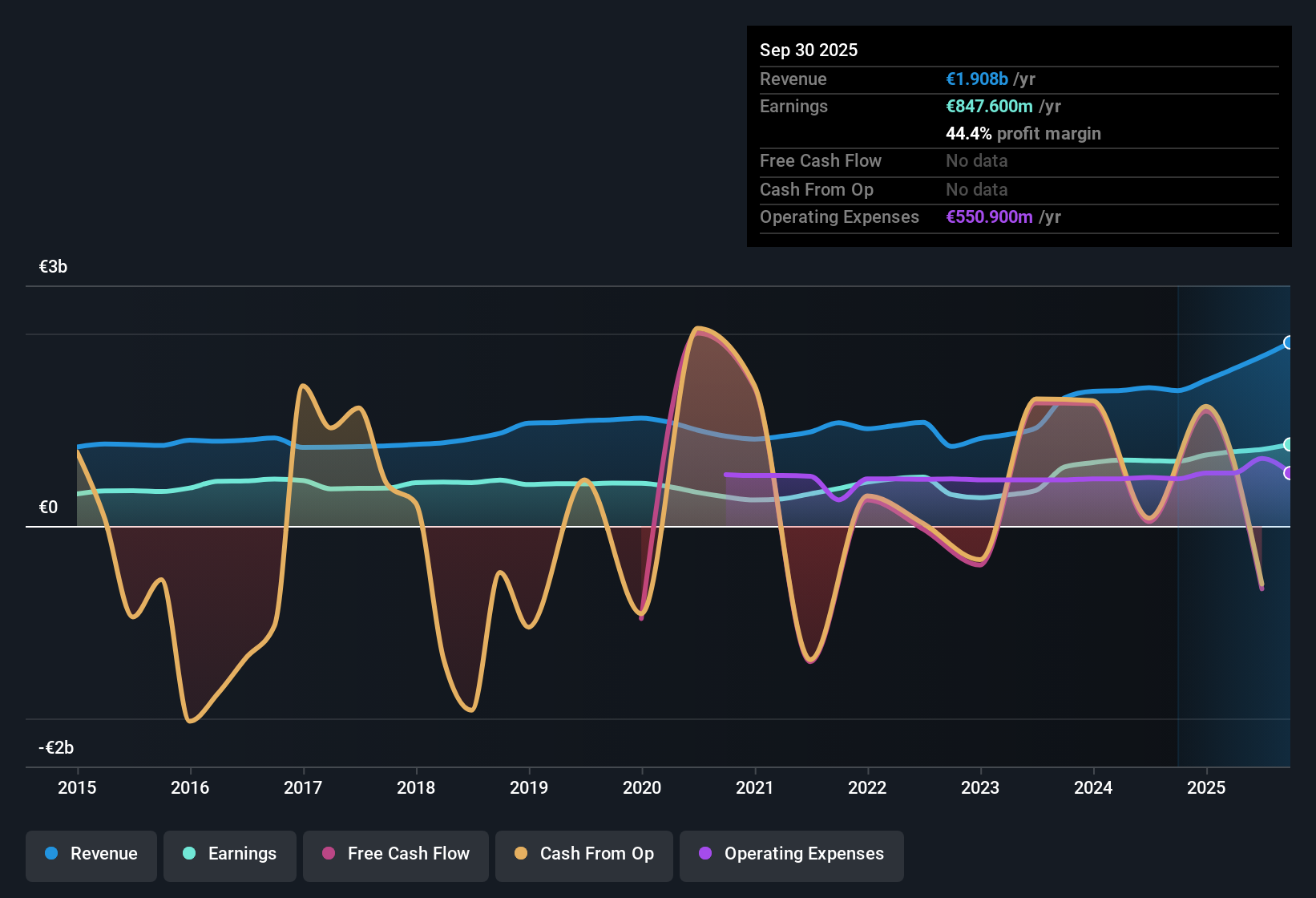Click the teal Earnings legend dot
This screenshot has width=1316, height=898.
click(x=189, y=854)
